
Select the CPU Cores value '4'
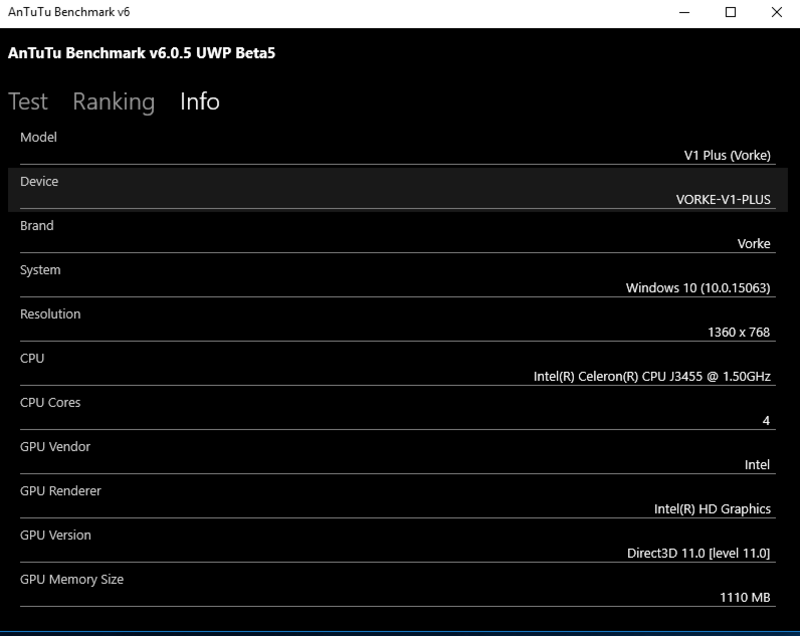(x=766, y=421)
